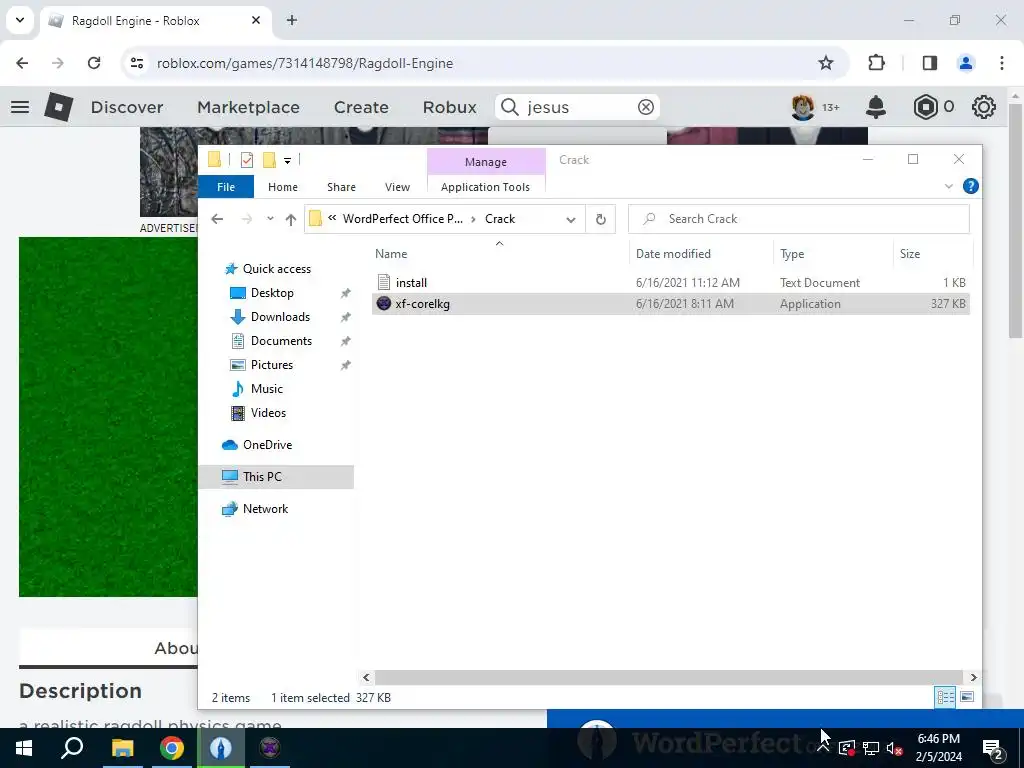Select the xf-corelkg application file
Viewport: 1024px width, 768px height.
tap(671, 304)
